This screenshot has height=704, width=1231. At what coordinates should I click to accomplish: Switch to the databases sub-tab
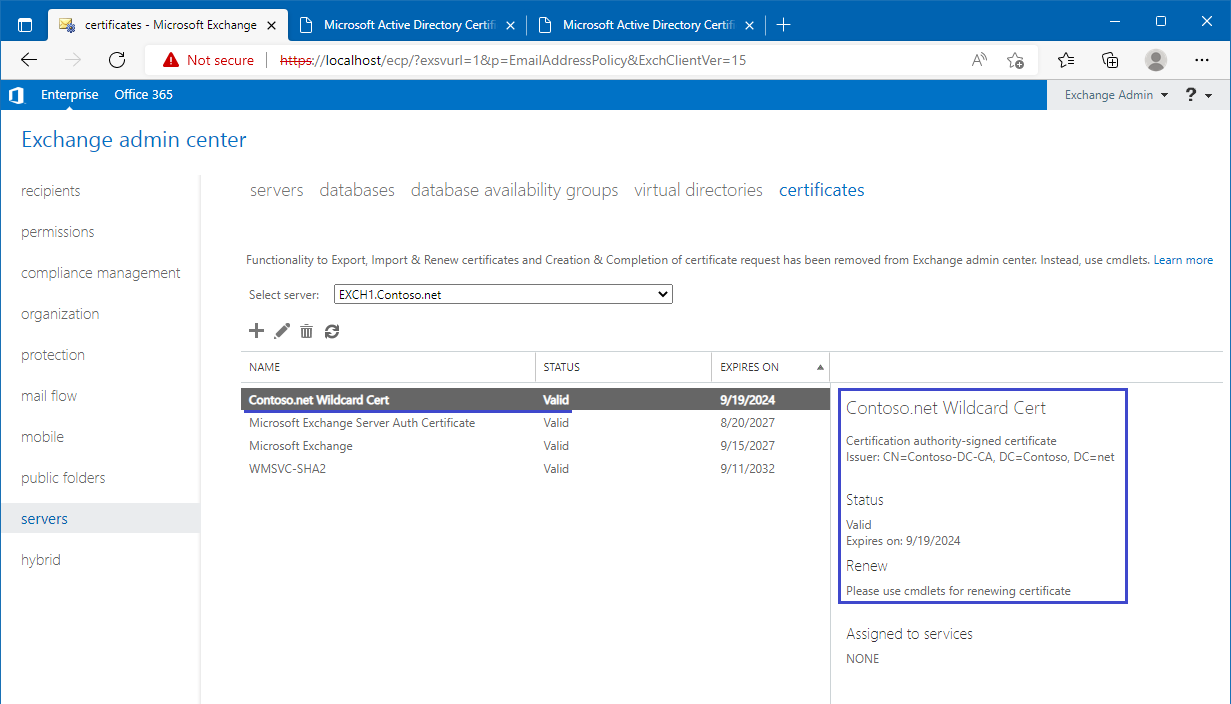(x=357, y=190)
